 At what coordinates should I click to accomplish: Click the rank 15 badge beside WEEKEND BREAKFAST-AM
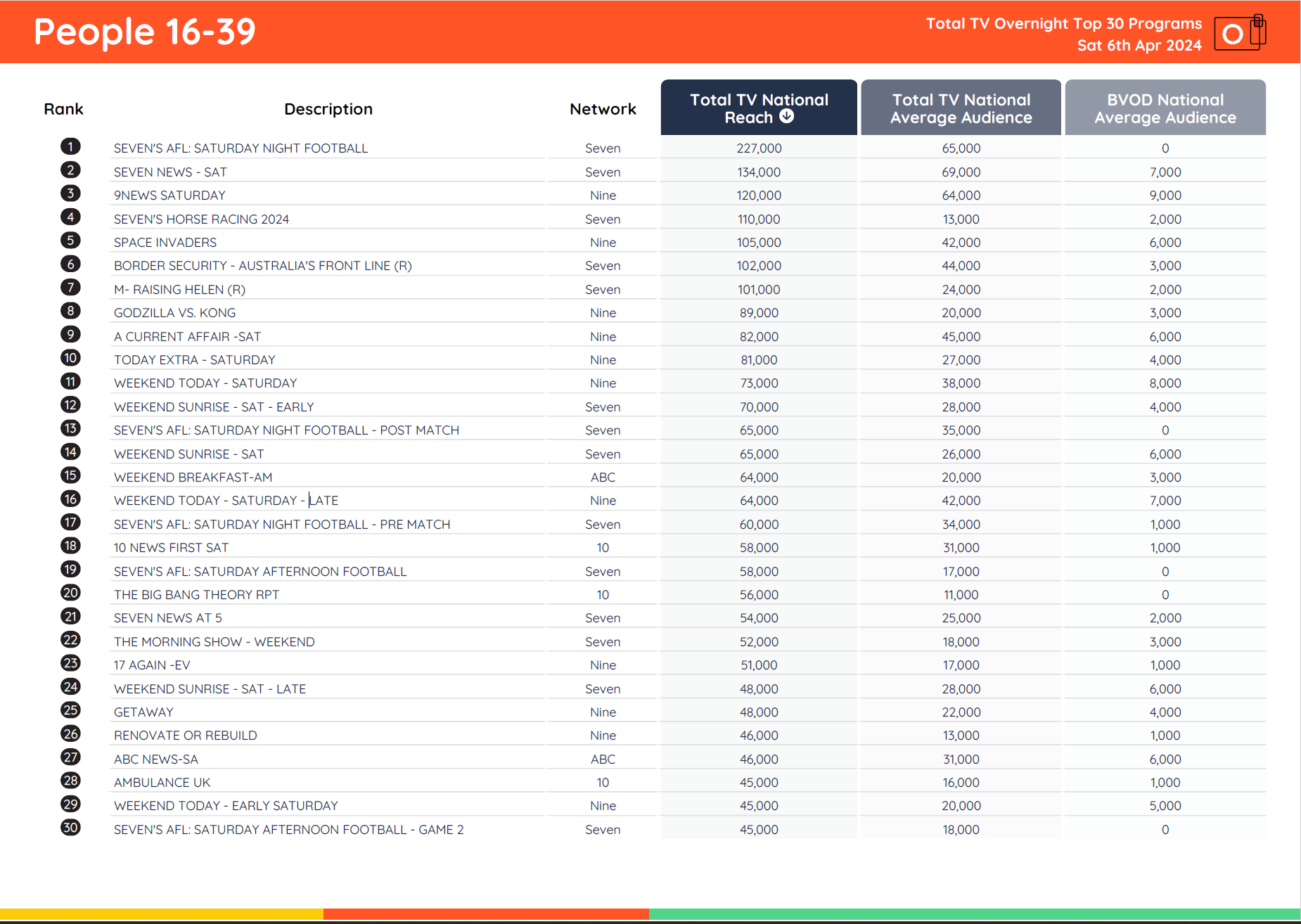point(70,475)
